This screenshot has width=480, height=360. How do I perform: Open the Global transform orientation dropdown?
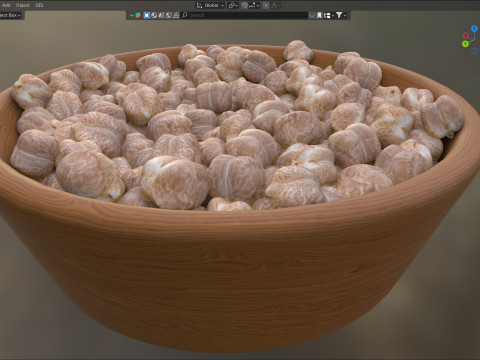pos(210,5)
